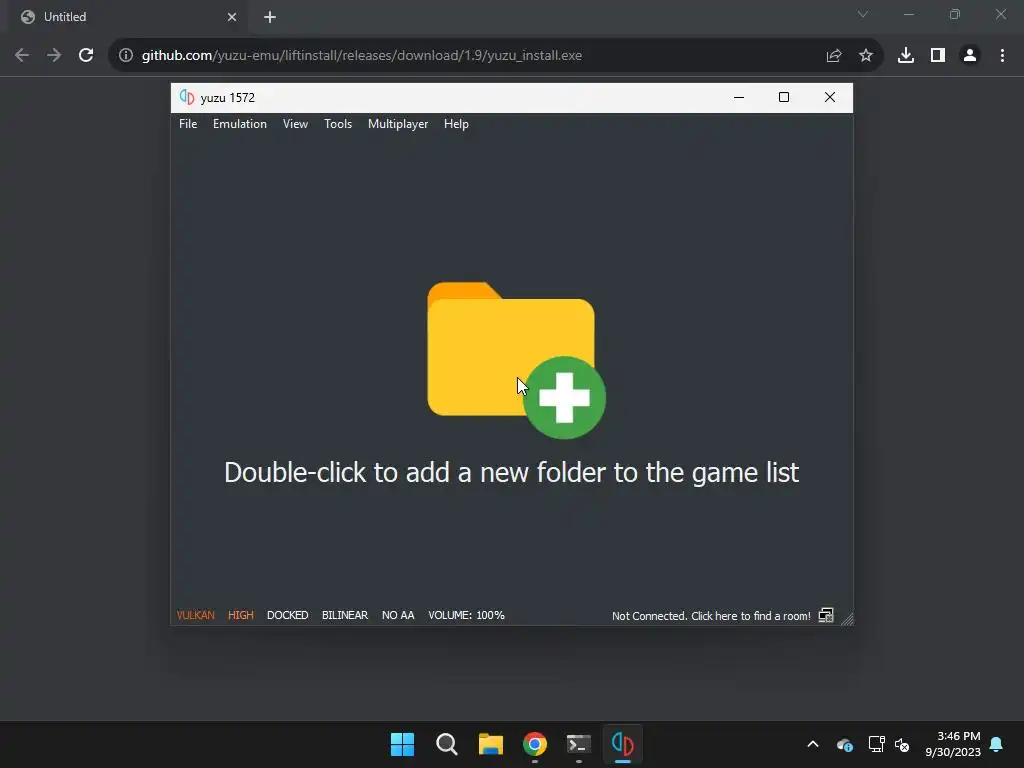Click the resize grip in yuzu's corner
1024x768 pixels.
point(847,619)
